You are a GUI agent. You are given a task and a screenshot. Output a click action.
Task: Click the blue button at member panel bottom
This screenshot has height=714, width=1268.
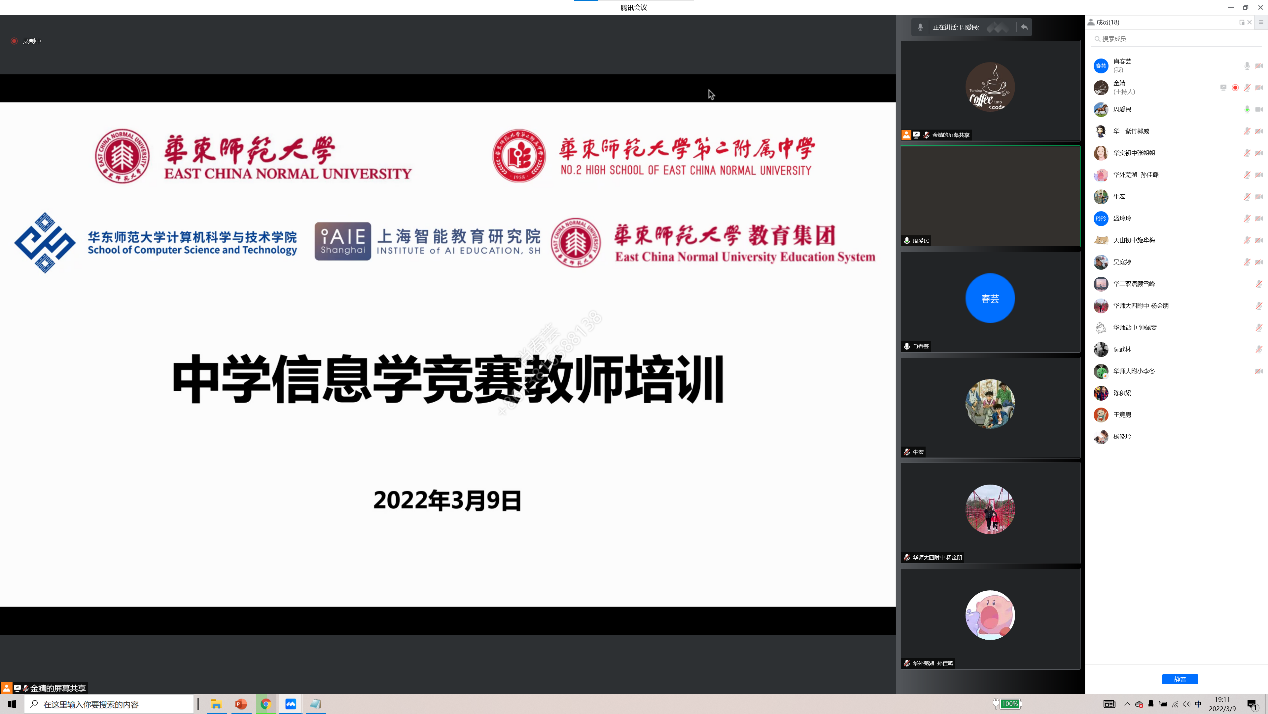pyautogui.click(x=1179, y=679)
